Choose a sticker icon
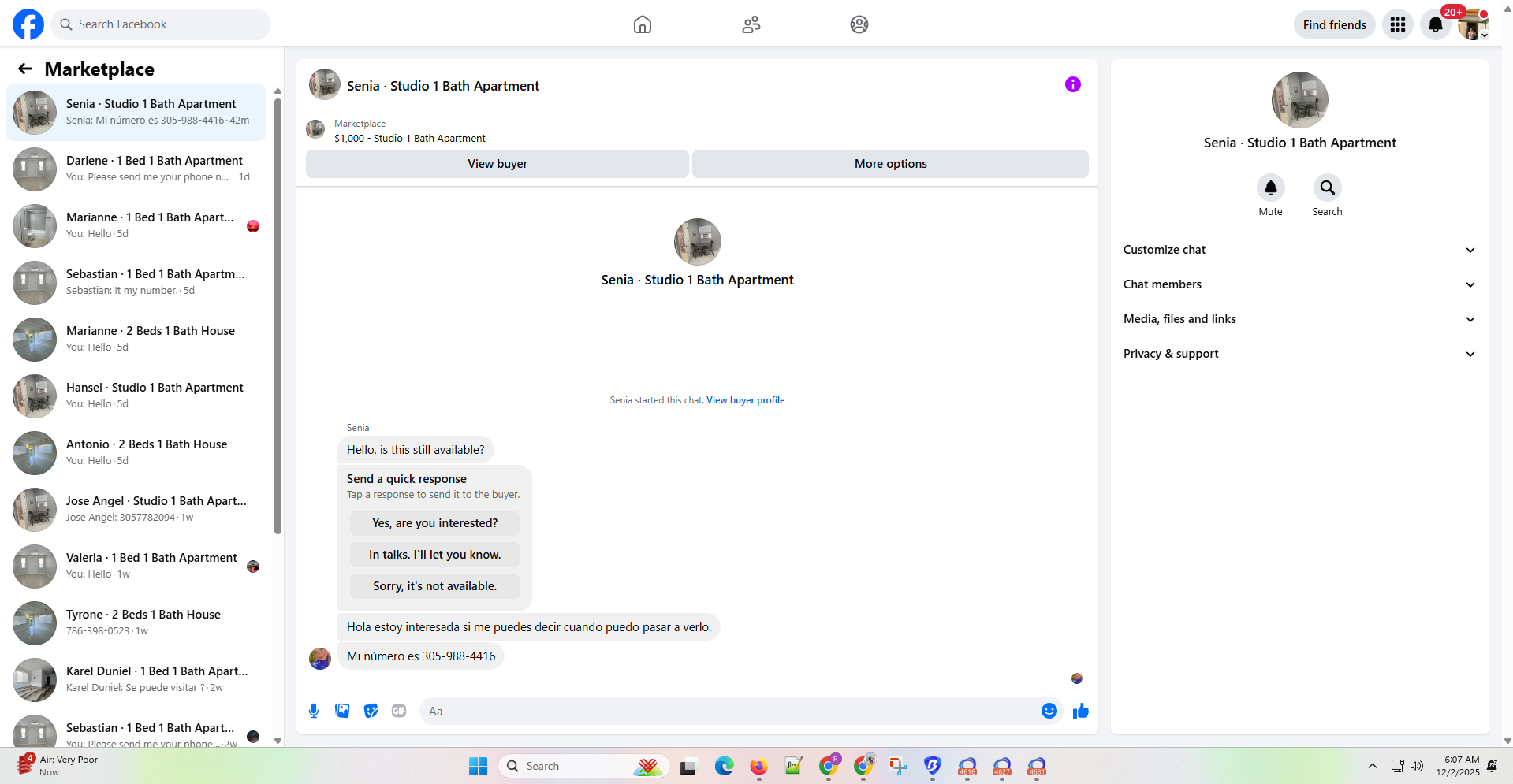Screen dimensions: 1513x784 pos(371,711)
